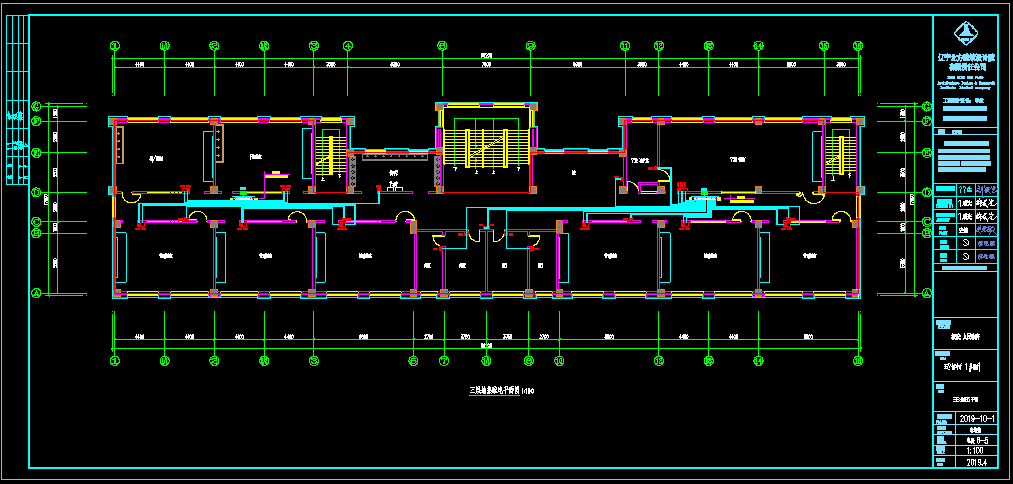
Task: Click the floor plan title text below the drawing
Action: pyautogui.click(x=502, y=390)
